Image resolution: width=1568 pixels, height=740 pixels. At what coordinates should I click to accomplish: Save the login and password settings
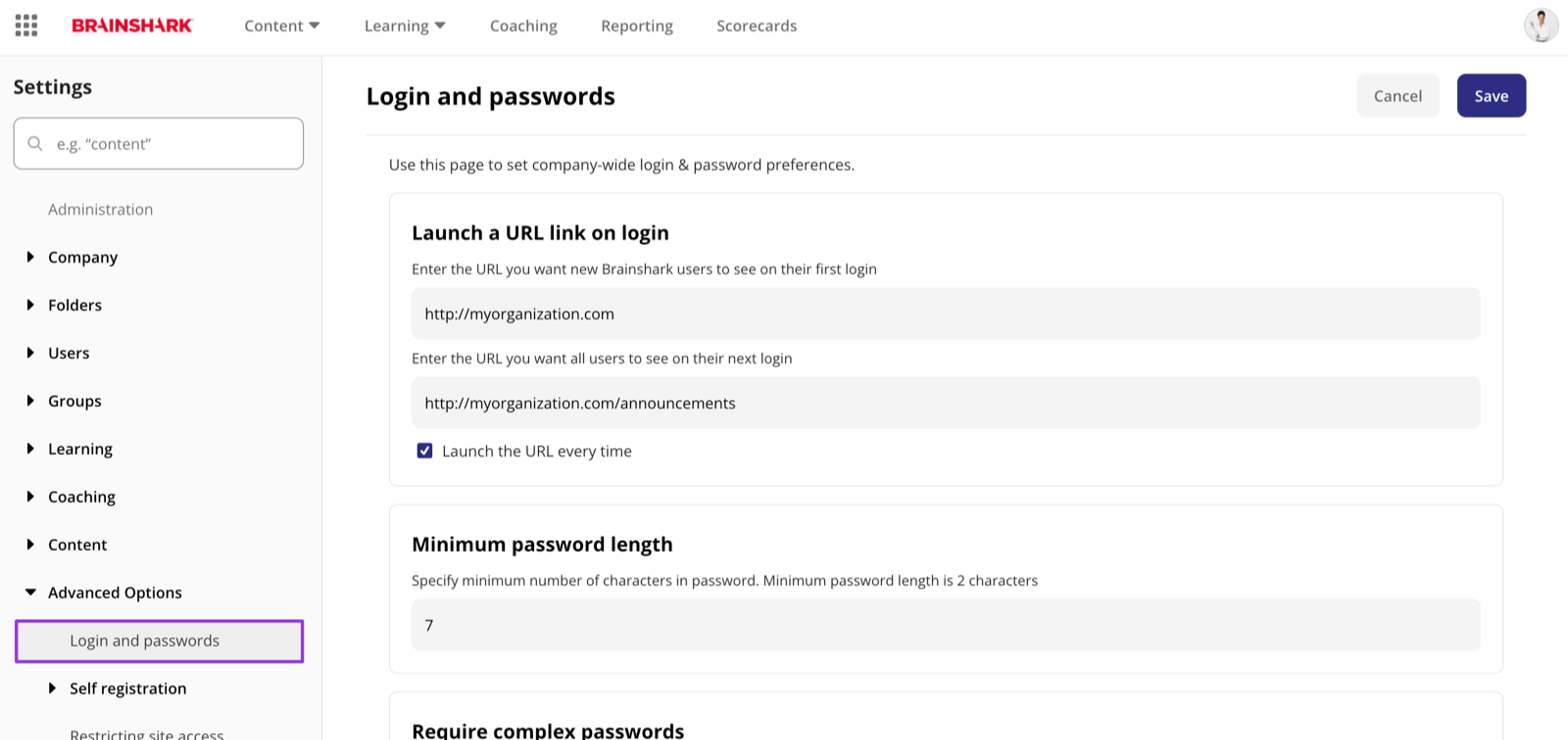coord(1491,96)
